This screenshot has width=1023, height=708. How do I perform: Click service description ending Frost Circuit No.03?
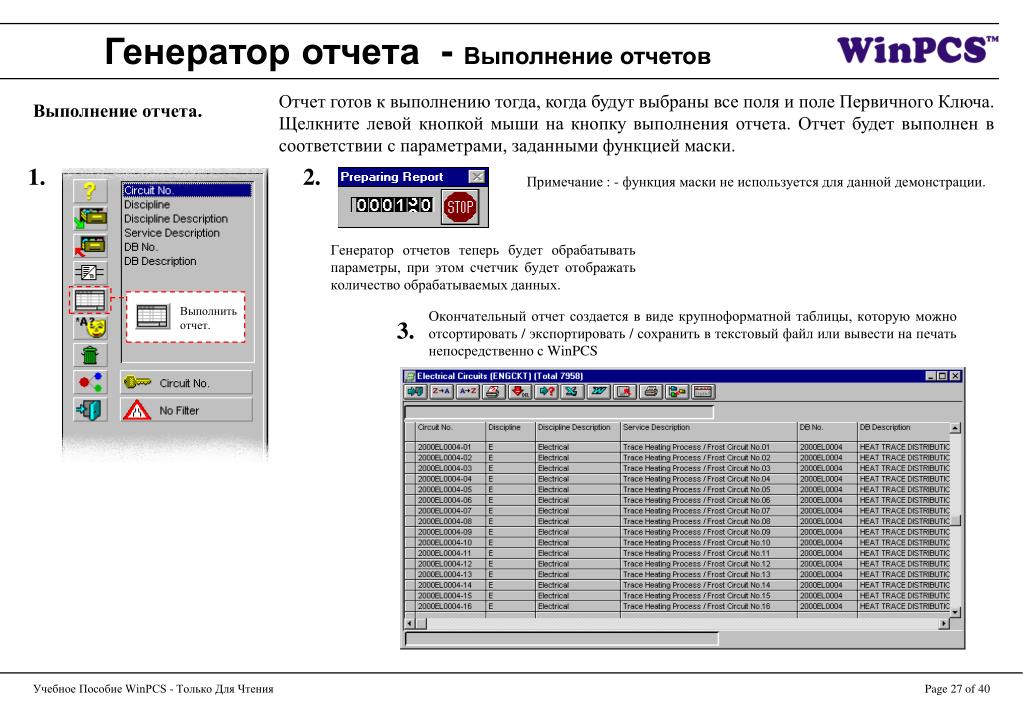(x=709, y=469)
